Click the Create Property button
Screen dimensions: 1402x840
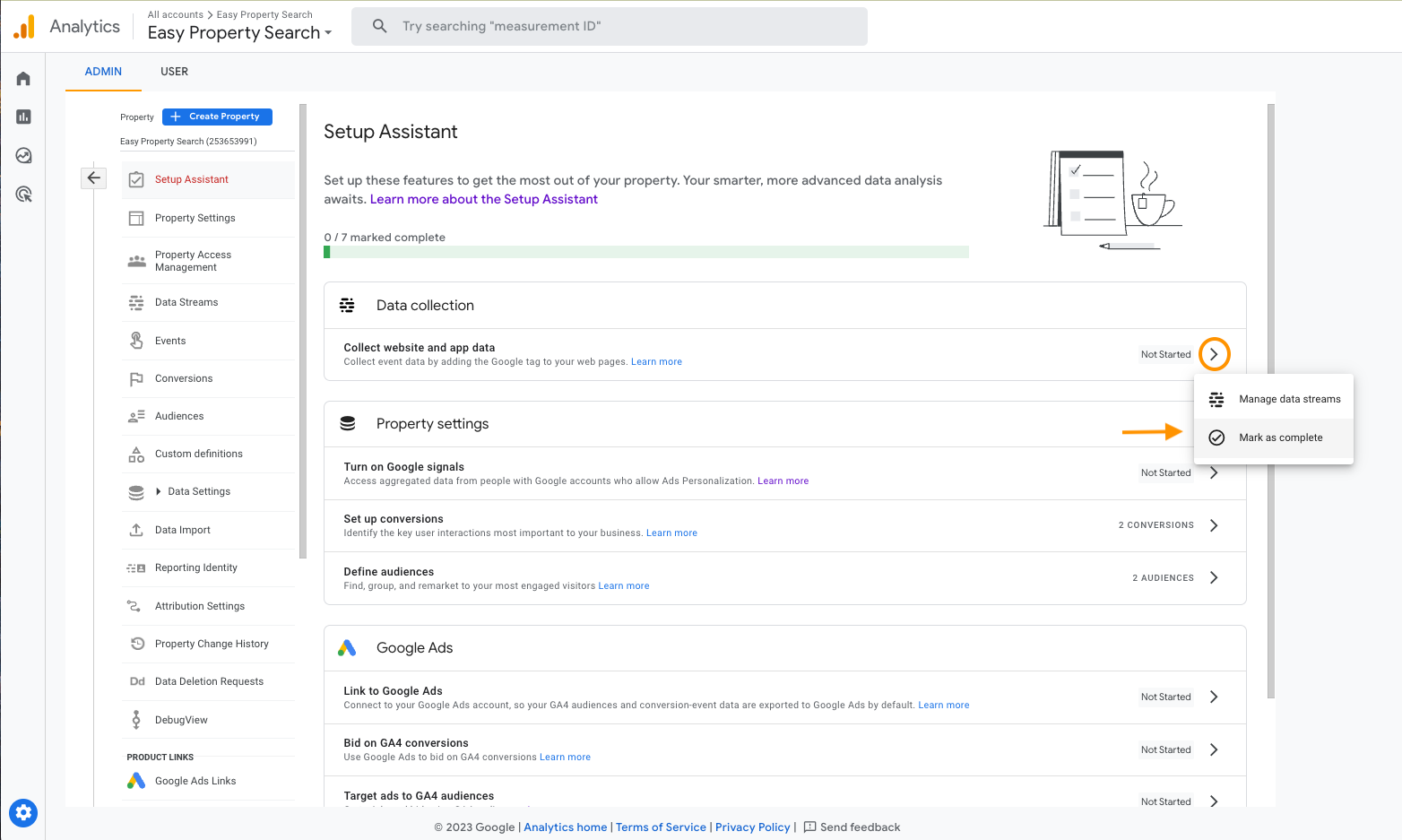click(217, 117)
